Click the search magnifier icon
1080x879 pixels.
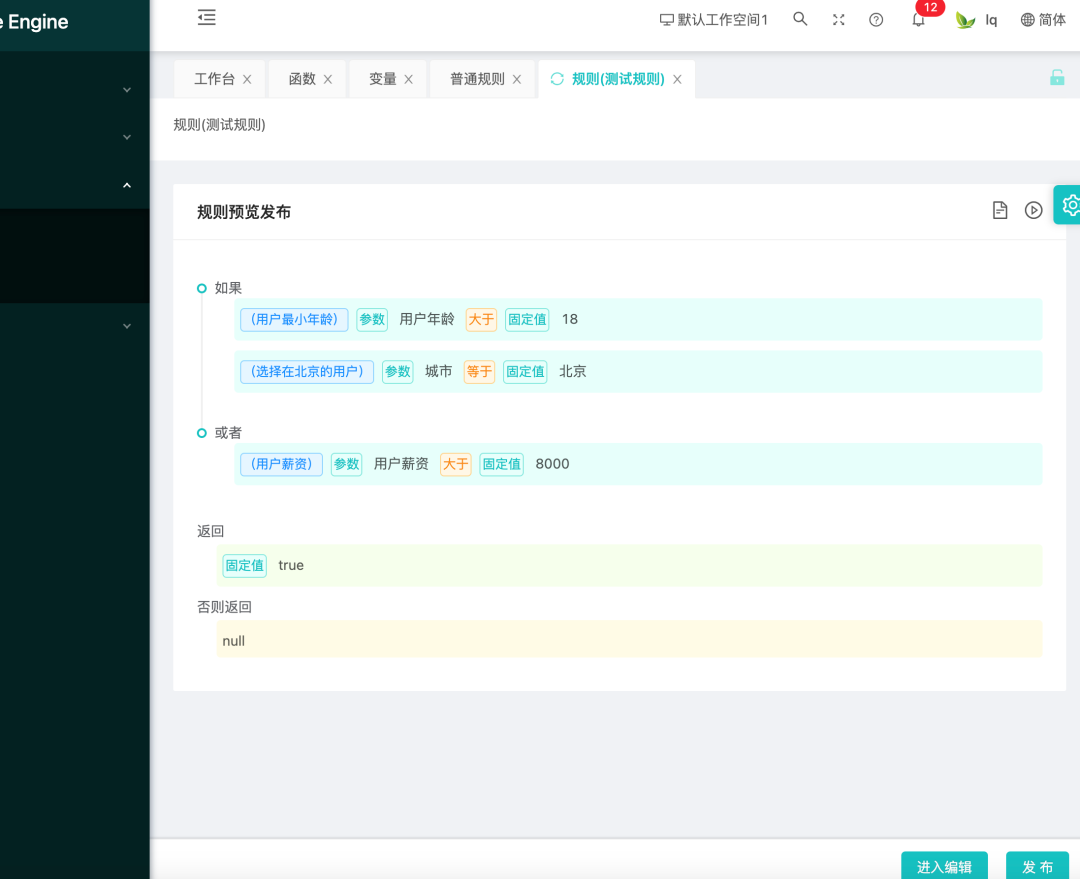point(799,19)
